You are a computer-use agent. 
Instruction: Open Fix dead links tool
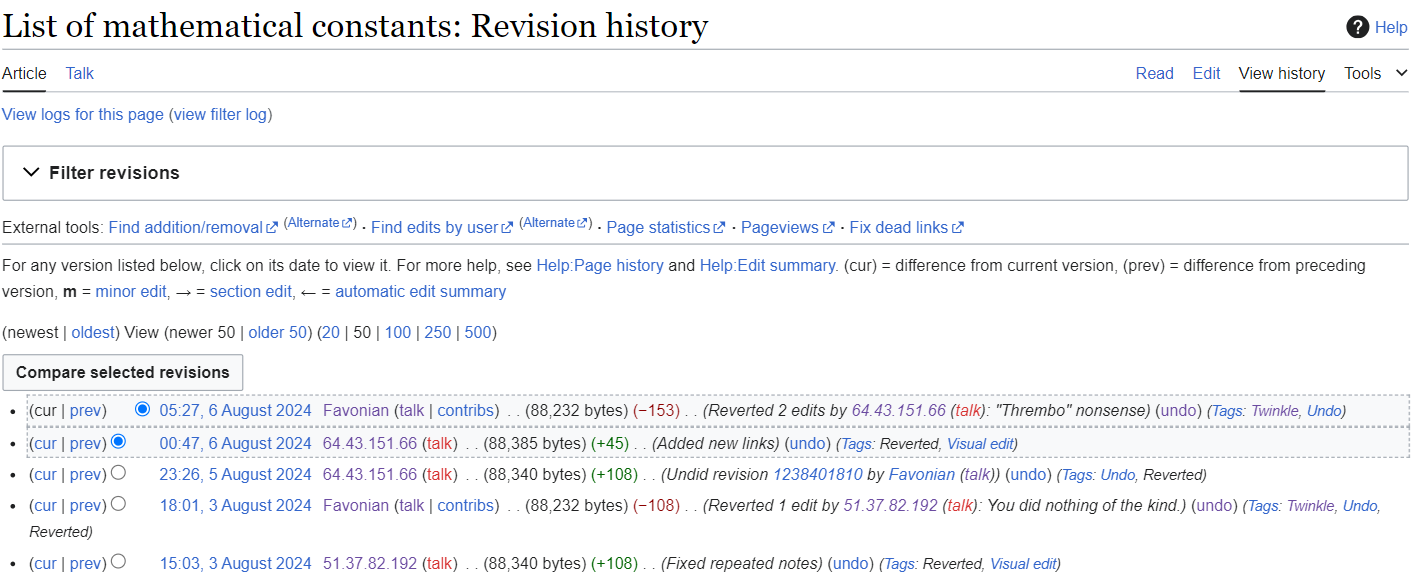[898, 228]
